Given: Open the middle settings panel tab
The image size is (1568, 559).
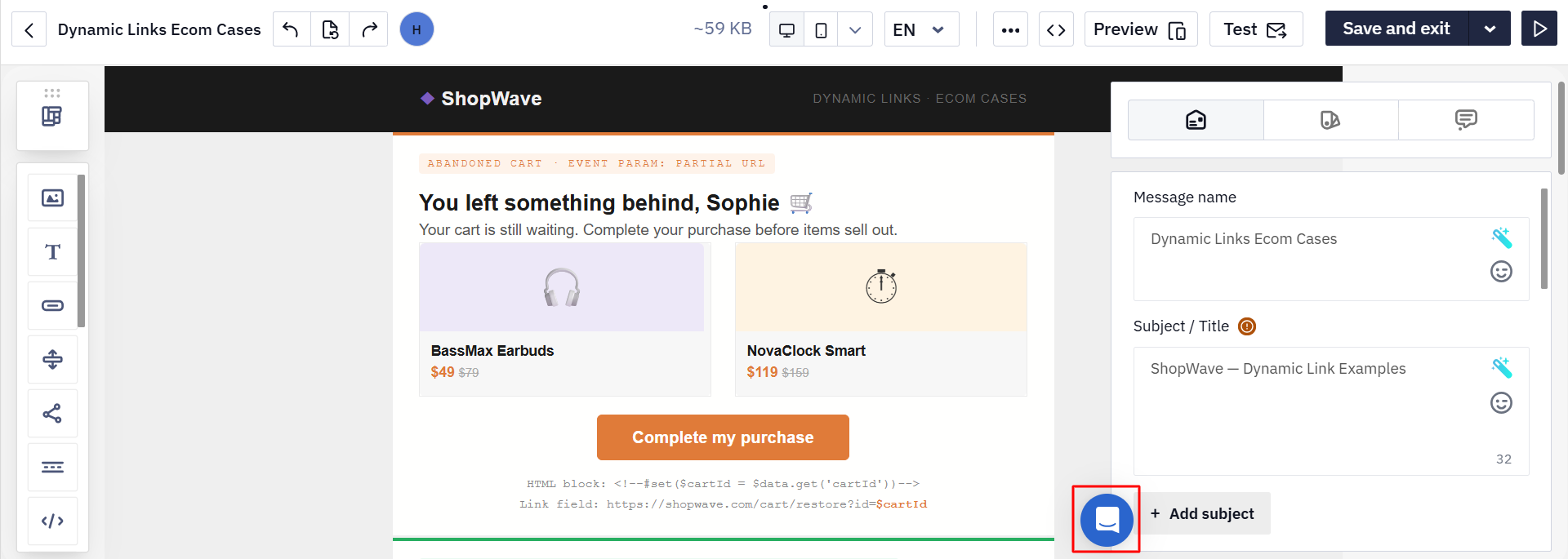Looking at the screenshot, I should [x=1330, y=120].
